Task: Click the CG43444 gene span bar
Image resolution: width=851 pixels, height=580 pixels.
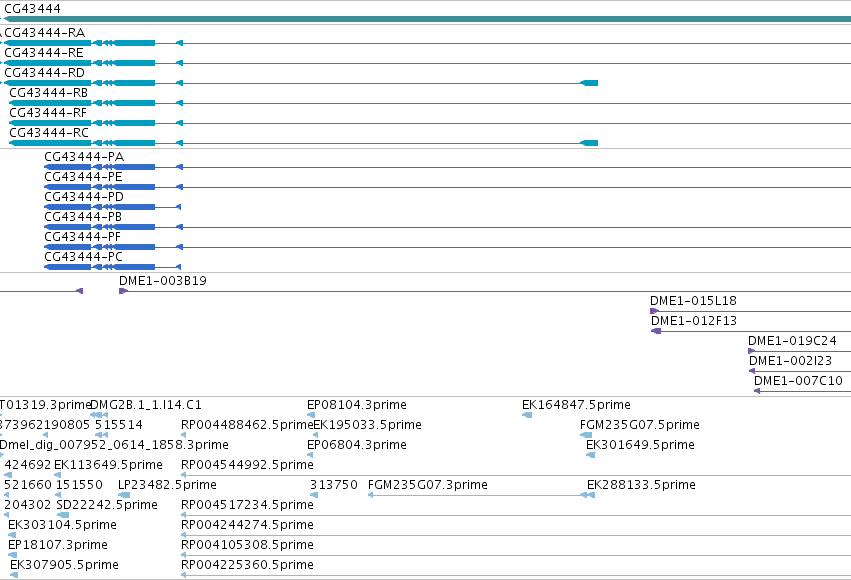Action: (x=426, y=20)
